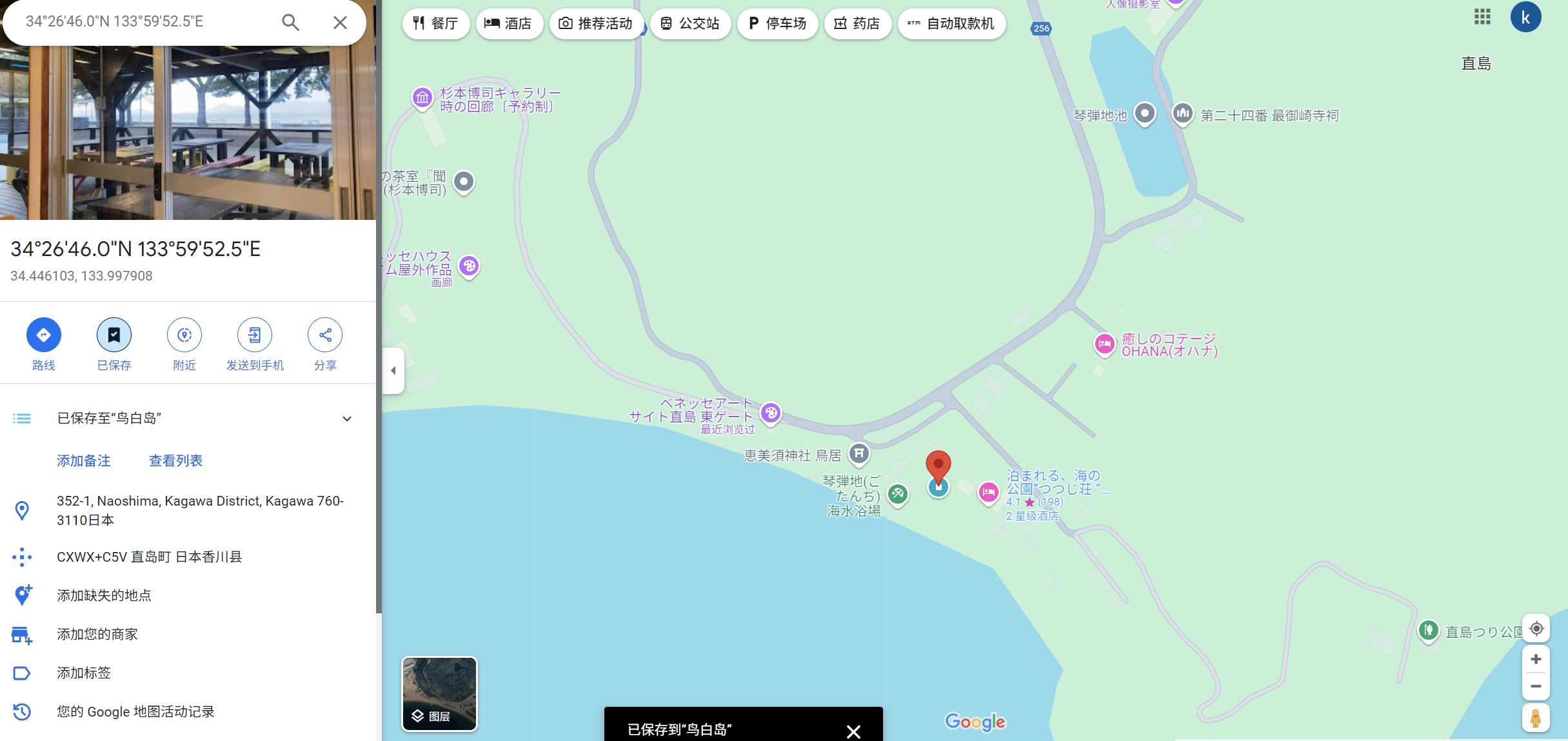1568x741 pixels.
Task: Click the Street View pegman icon
Action: coord(1536,718)
